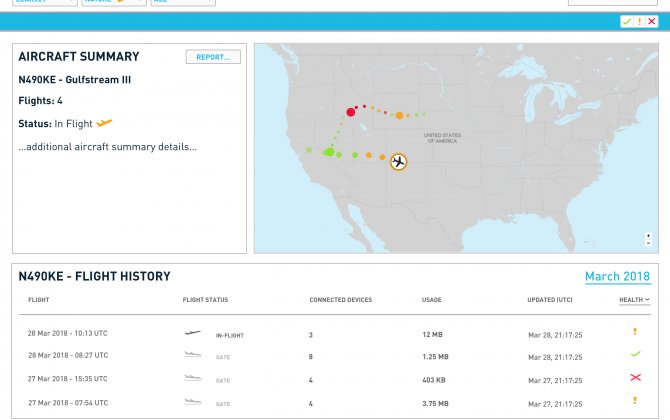
Task: Zoom out on the map with minus button
Action: tap(648, 243)
